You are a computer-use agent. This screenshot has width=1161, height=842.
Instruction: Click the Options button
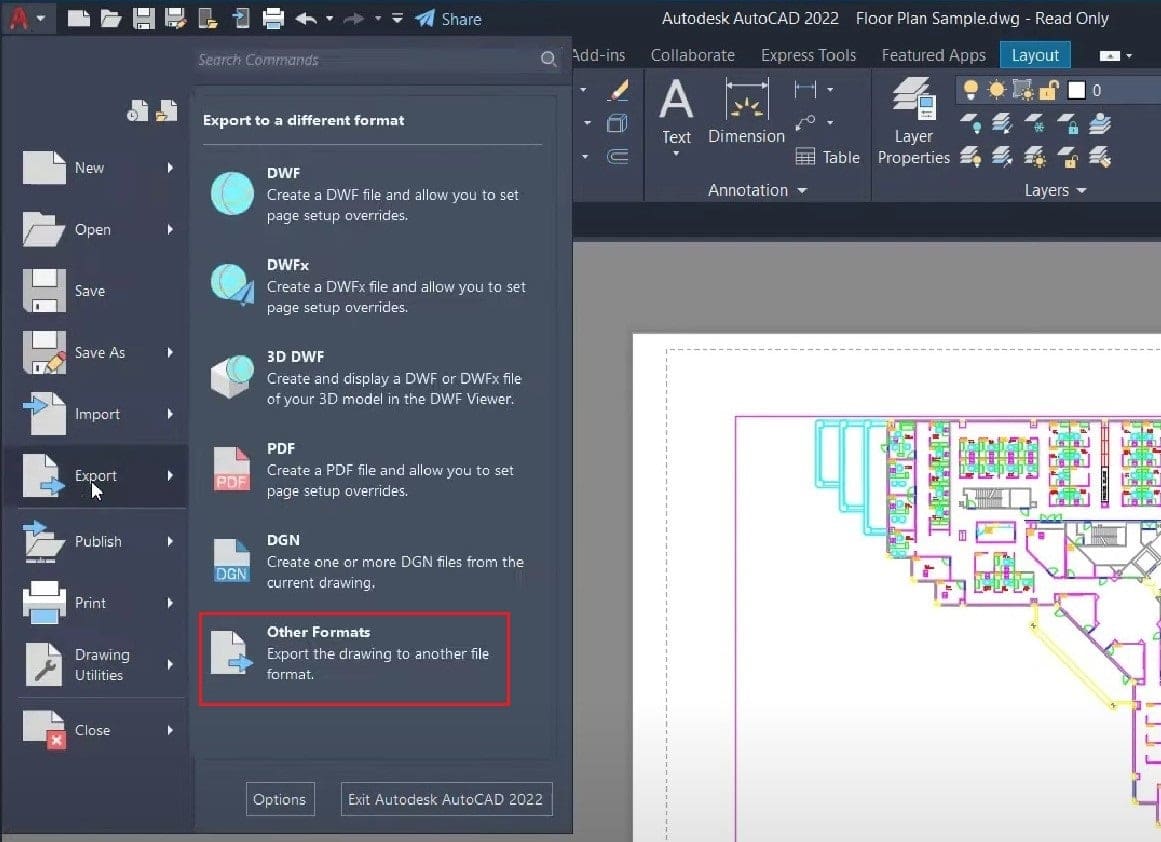pyautogui.click(x=280, y=799)
